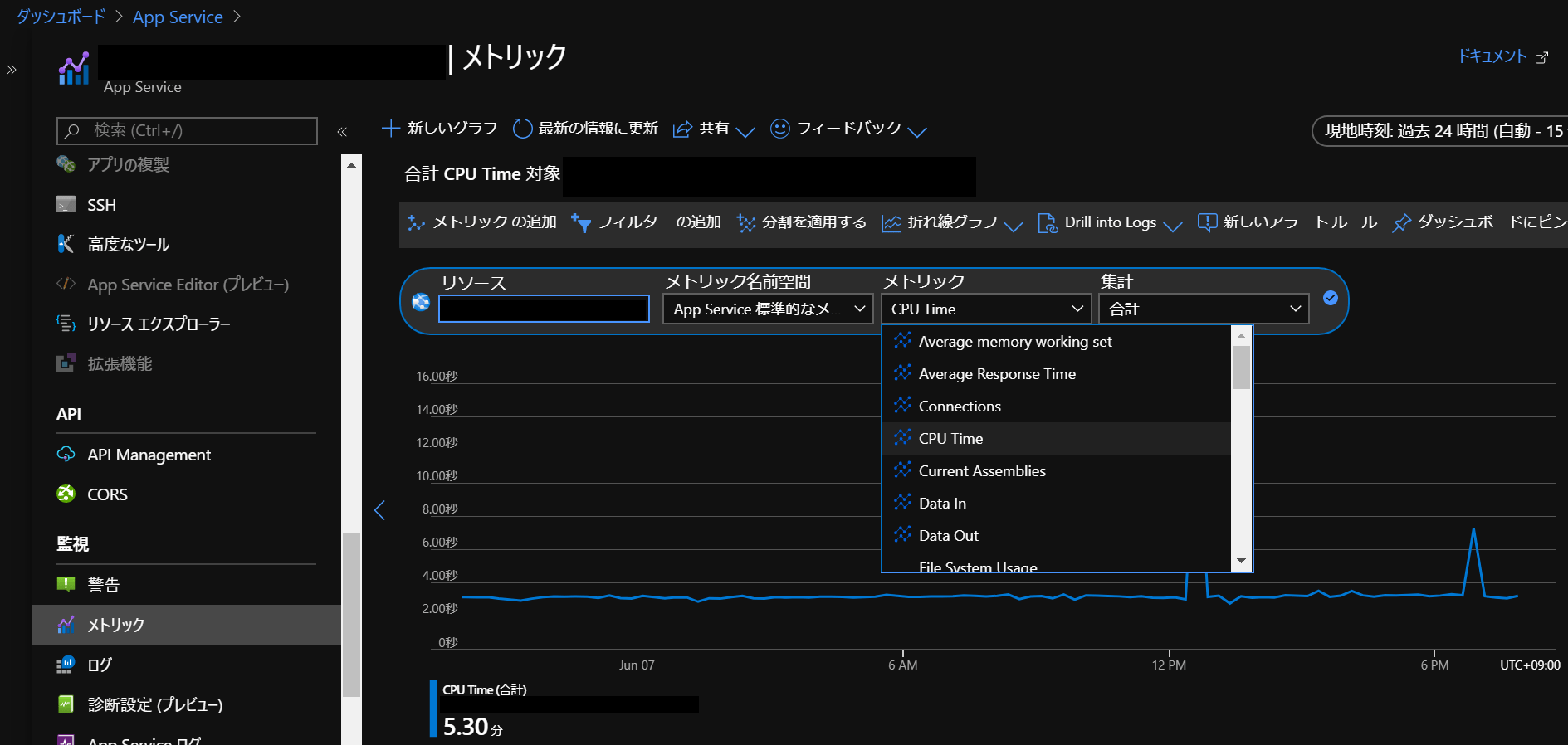This screenshot has width=1568, height=745.
Task: Open the 集計 aggregation dropdown 合計
Action: 1204,309
